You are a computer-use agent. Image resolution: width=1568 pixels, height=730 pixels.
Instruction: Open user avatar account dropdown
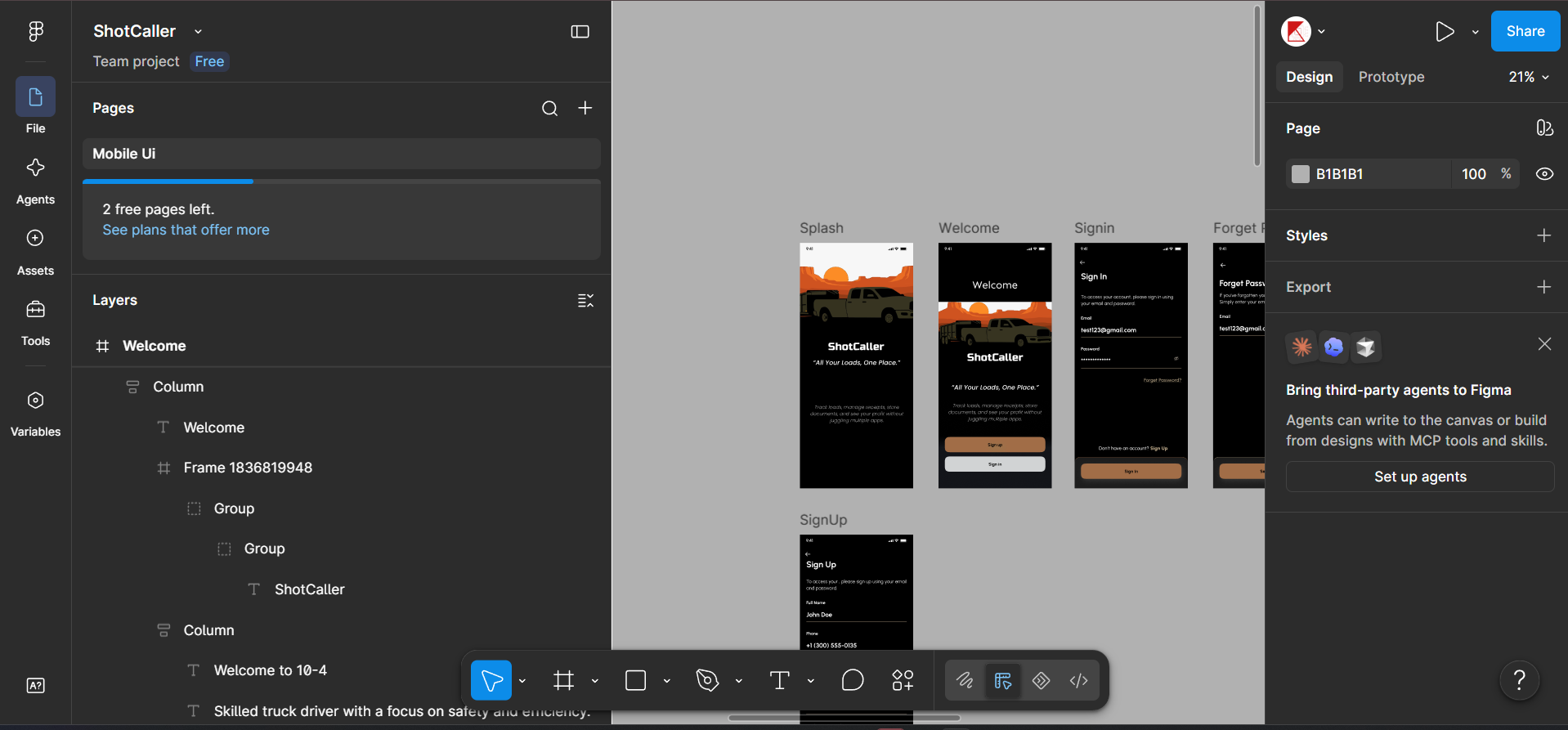click(x=1322, y=32)
